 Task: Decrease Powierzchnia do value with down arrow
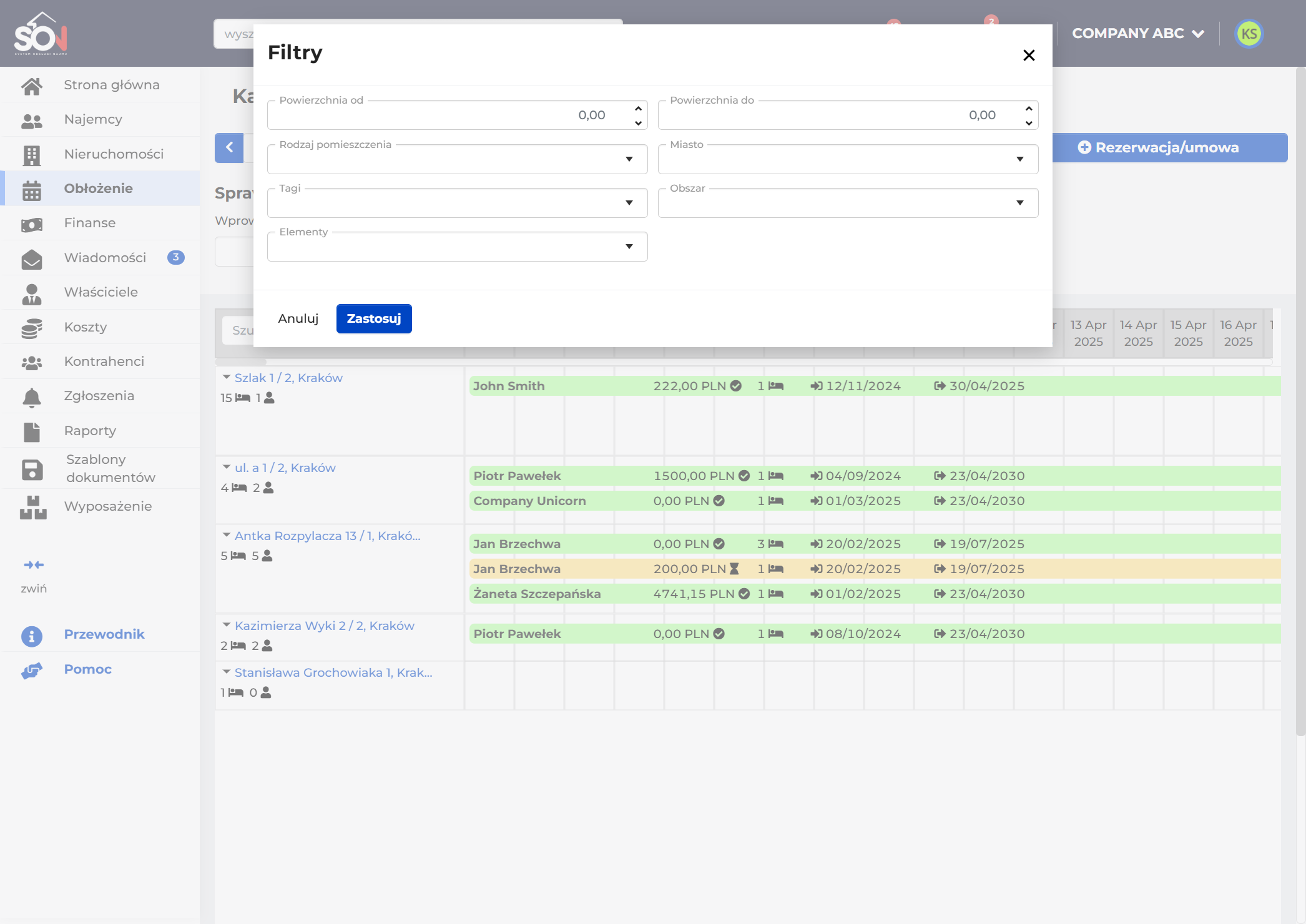(x=1029, y=123)
